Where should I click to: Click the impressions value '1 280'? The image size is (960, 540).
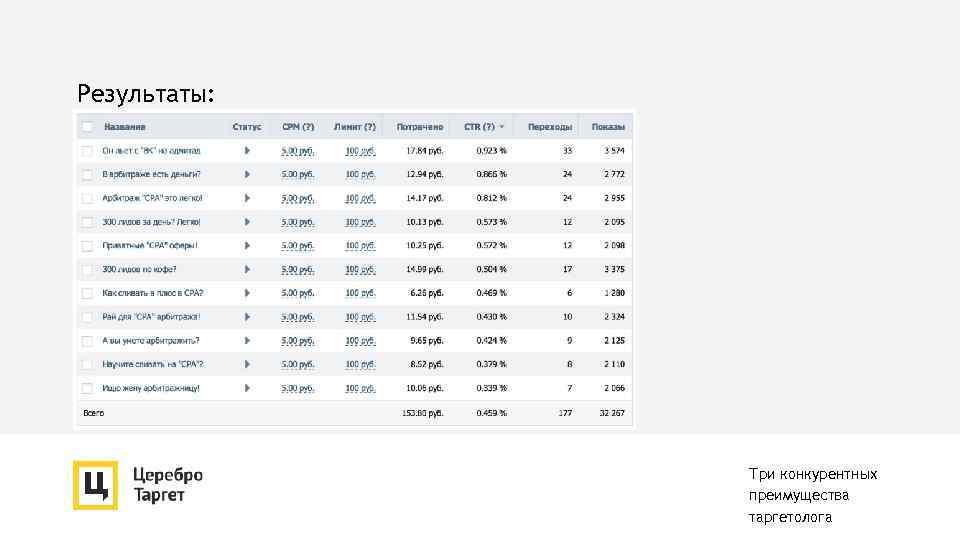pos(614,293)
